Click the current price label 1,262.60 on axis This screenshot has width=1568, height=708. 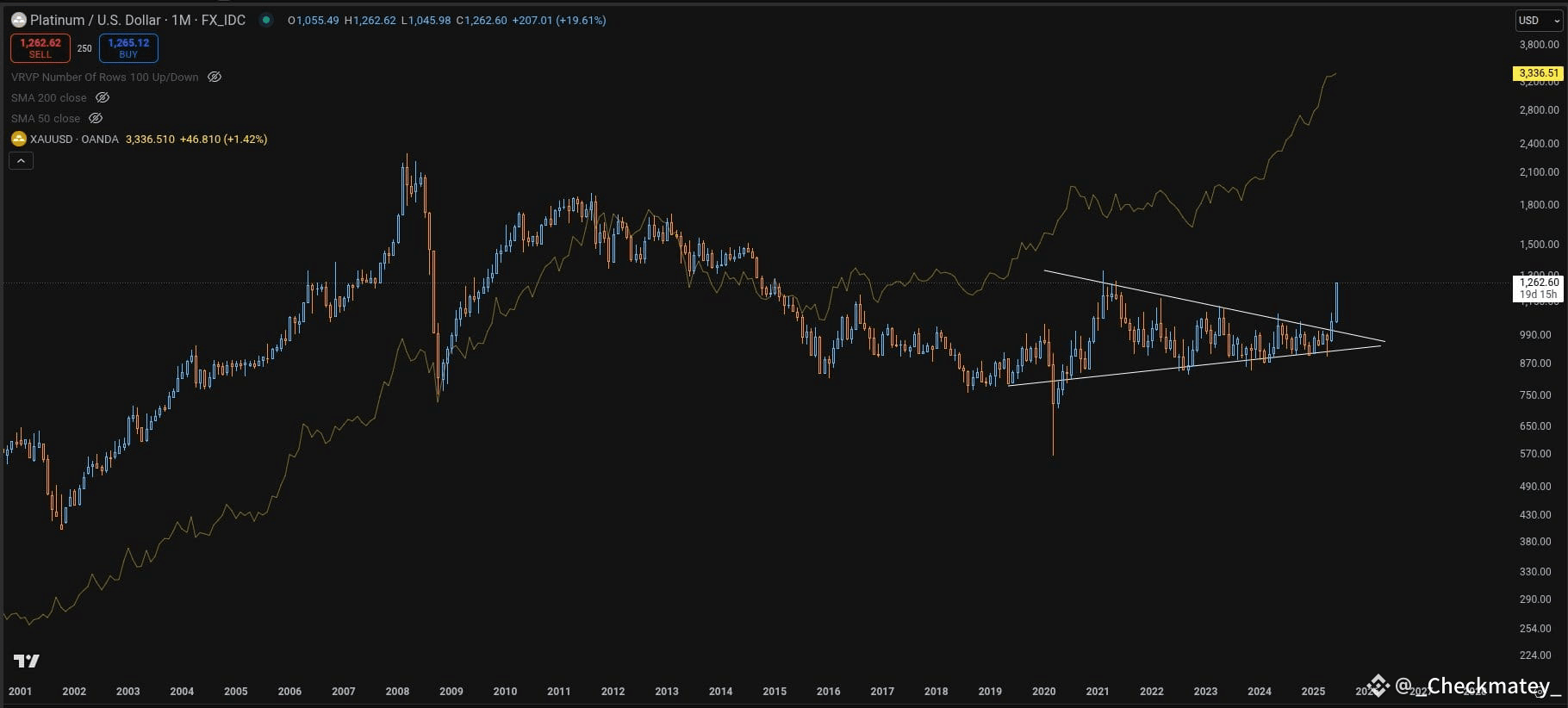point(1538,283)
